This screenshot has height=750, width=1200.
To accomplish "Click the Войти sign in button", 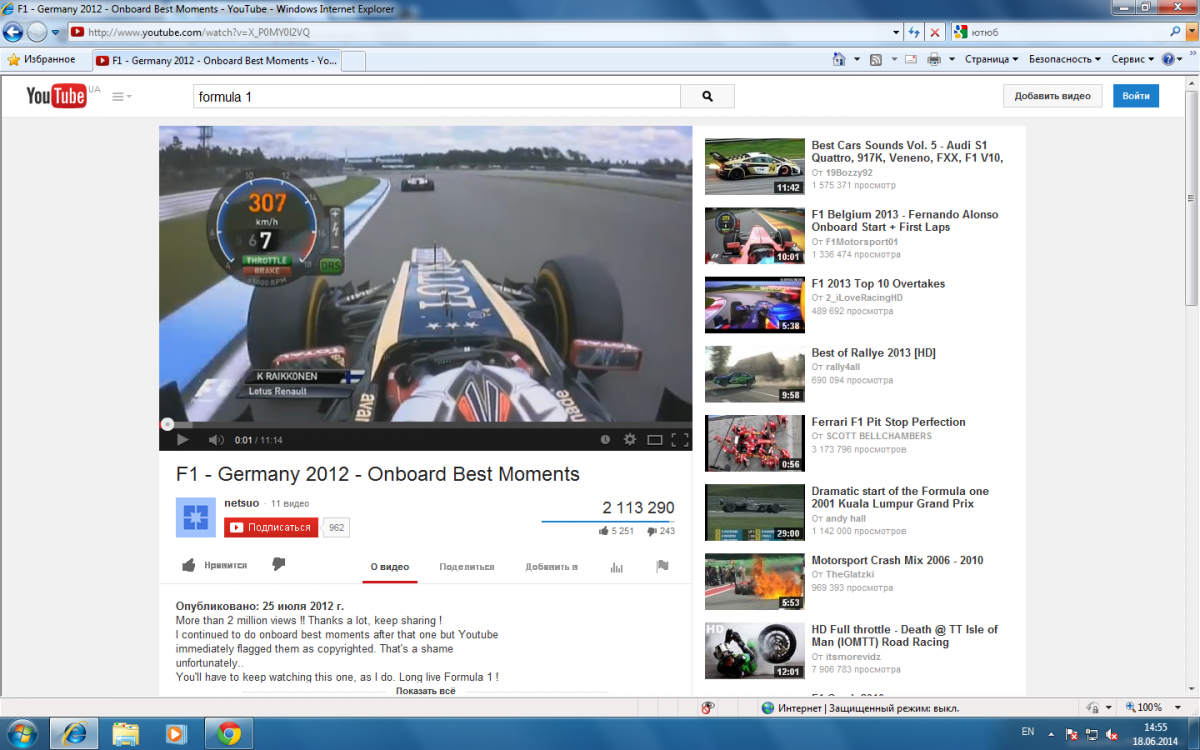I will pos(1136,96).
